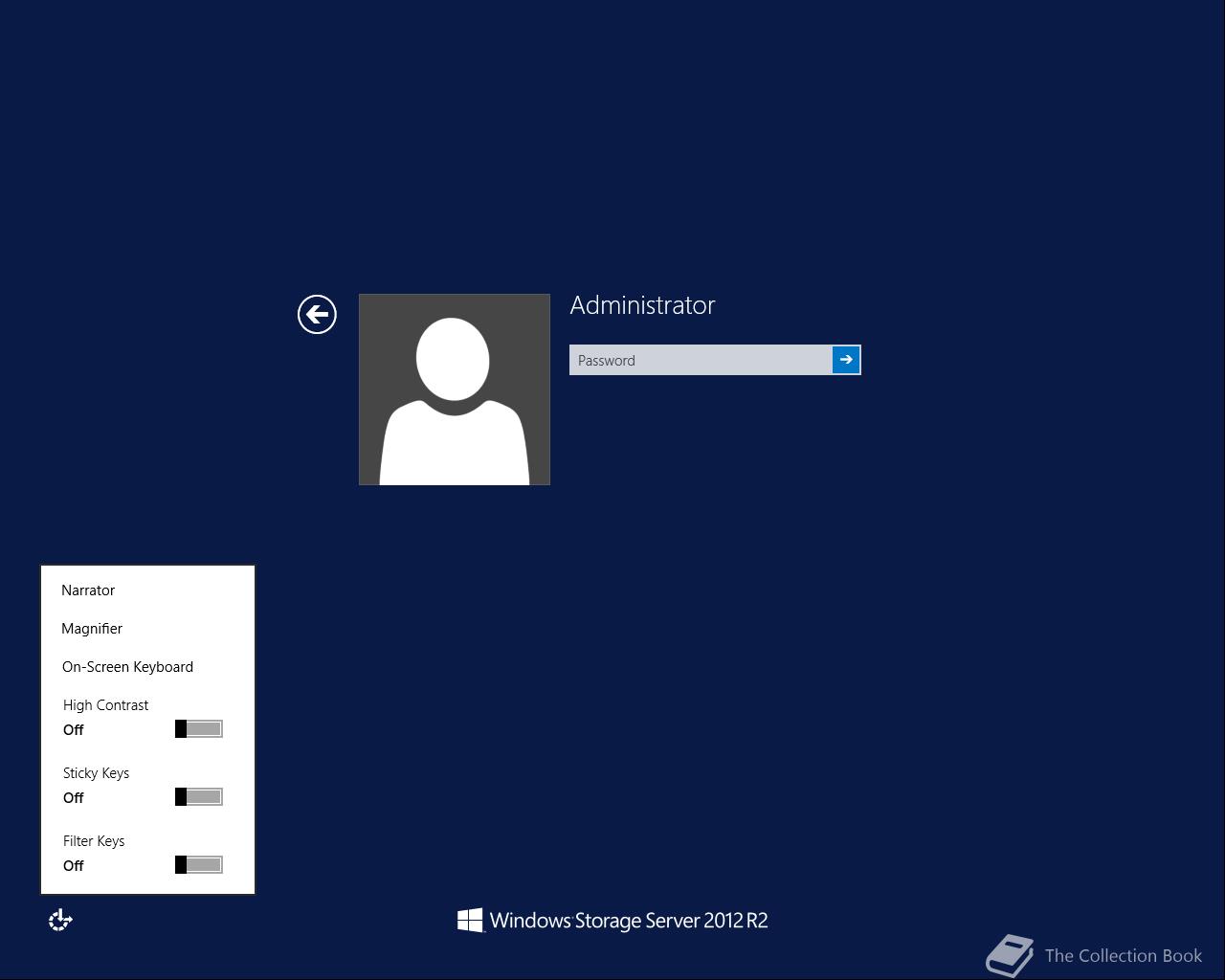
Task: Select On-Screen Keyboard option
Action: pos(127,667)
